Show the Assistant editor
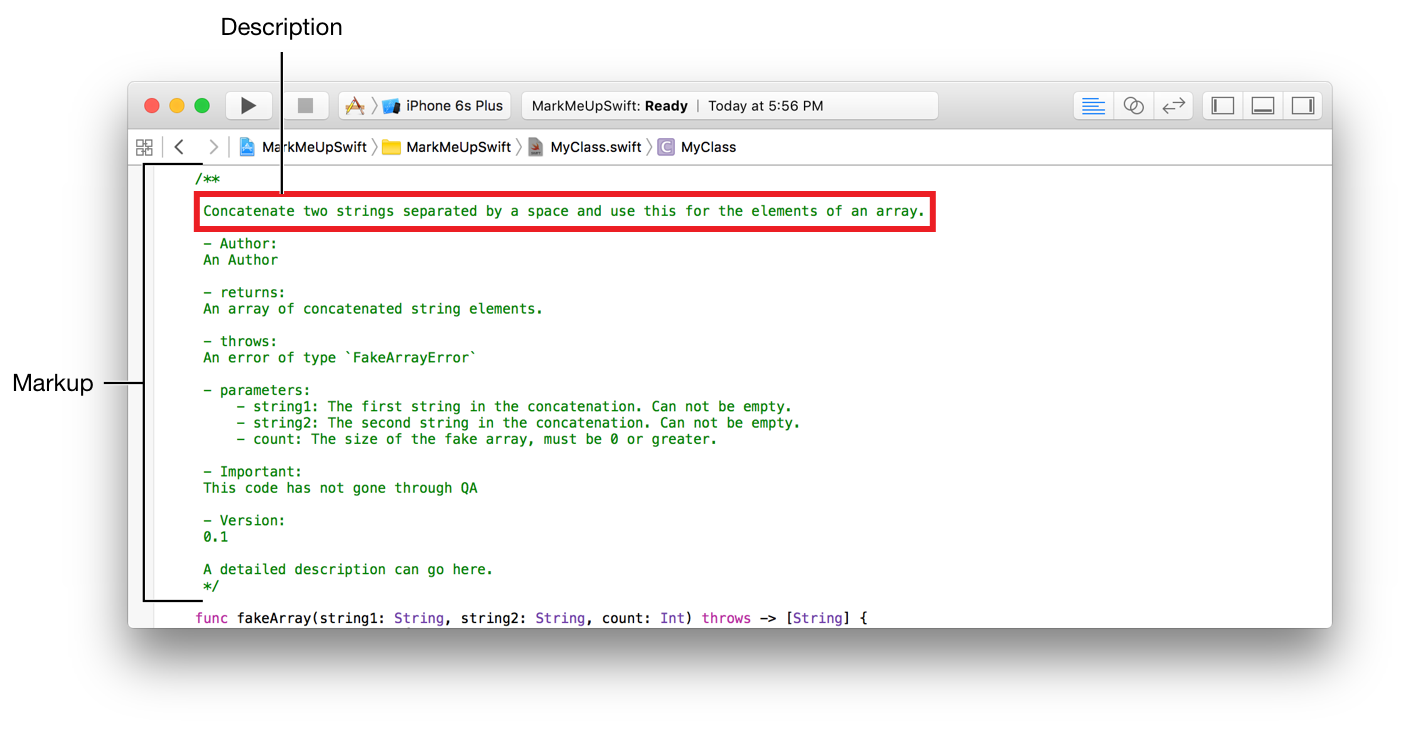 (1133, 106)
